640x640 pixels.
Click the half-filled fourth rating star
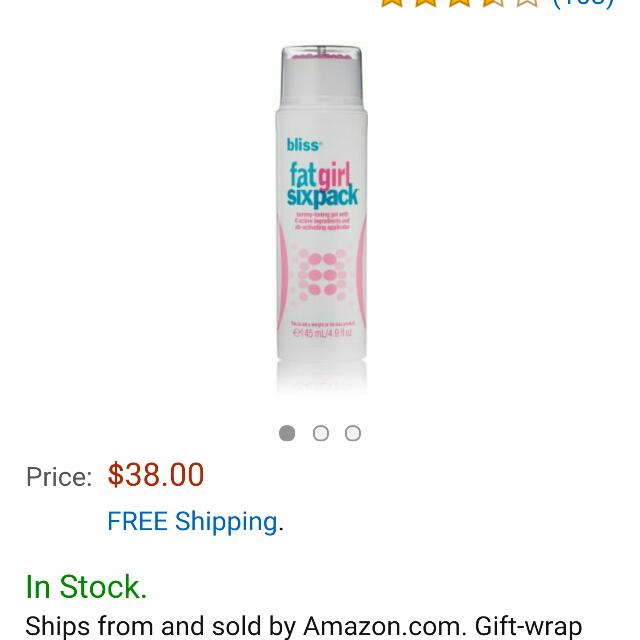(x=494, y=2)
